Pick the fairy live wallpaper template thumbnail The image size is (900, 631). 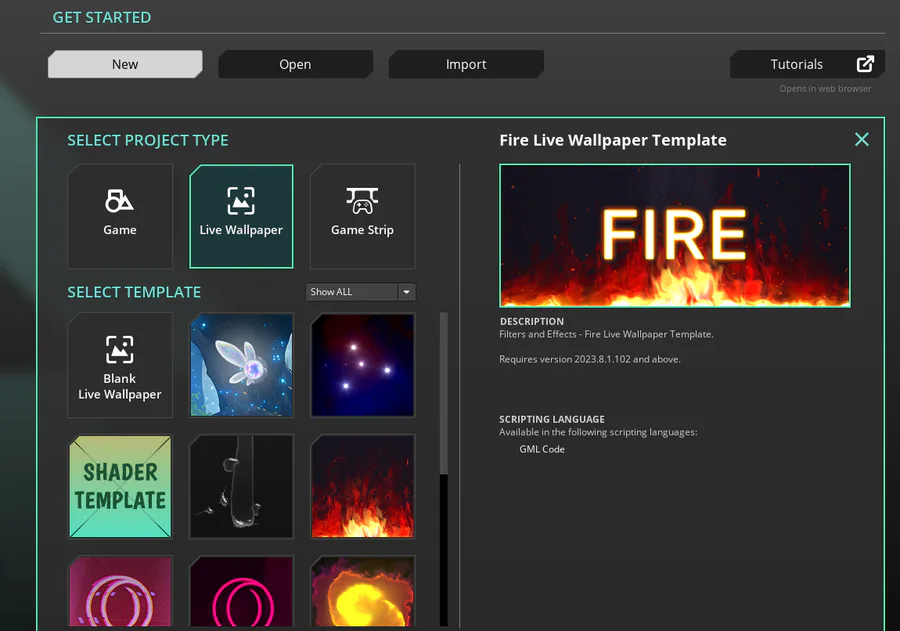tap(242, 365)
